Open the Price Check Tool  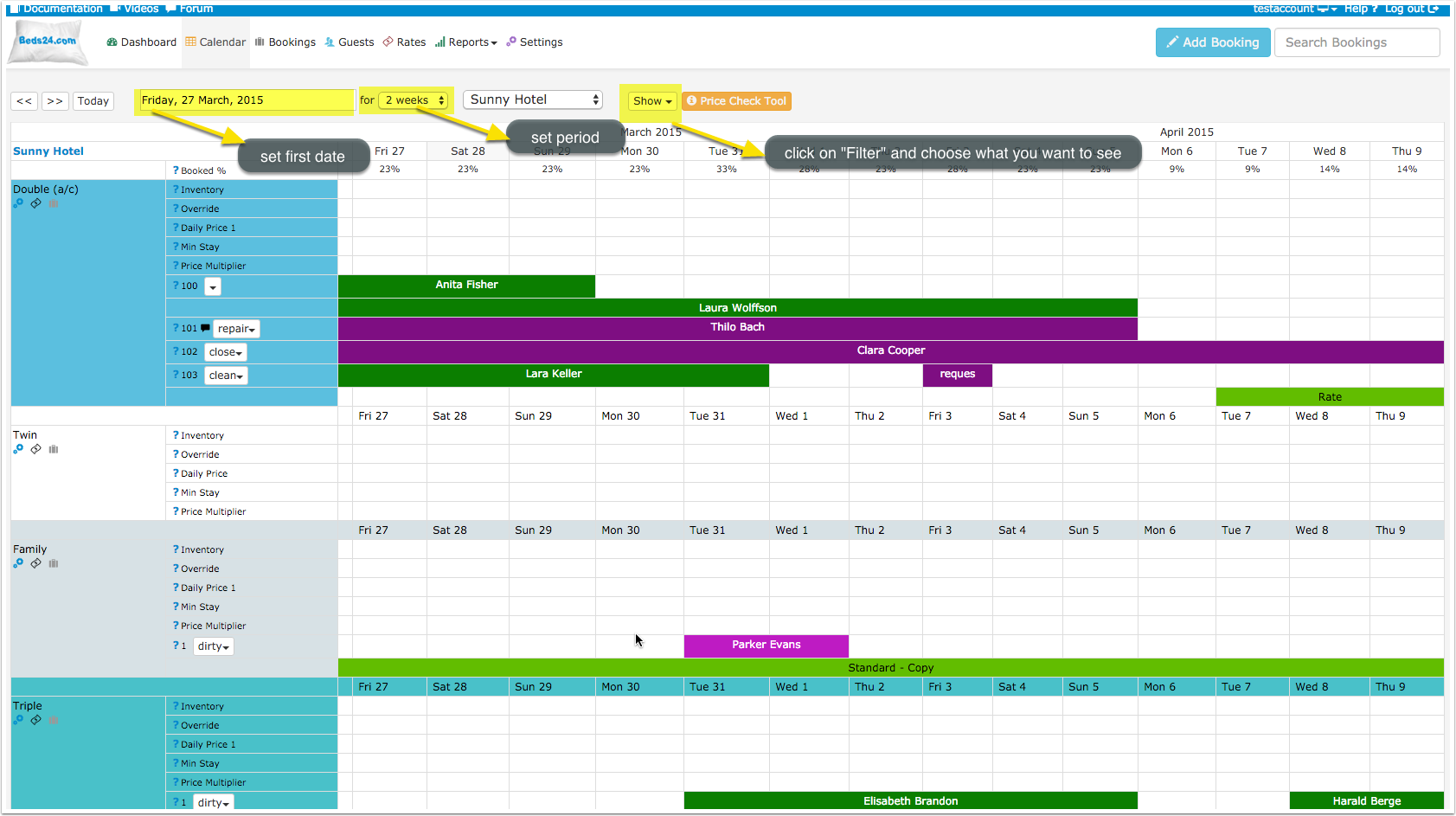click(x=737, y=101)
